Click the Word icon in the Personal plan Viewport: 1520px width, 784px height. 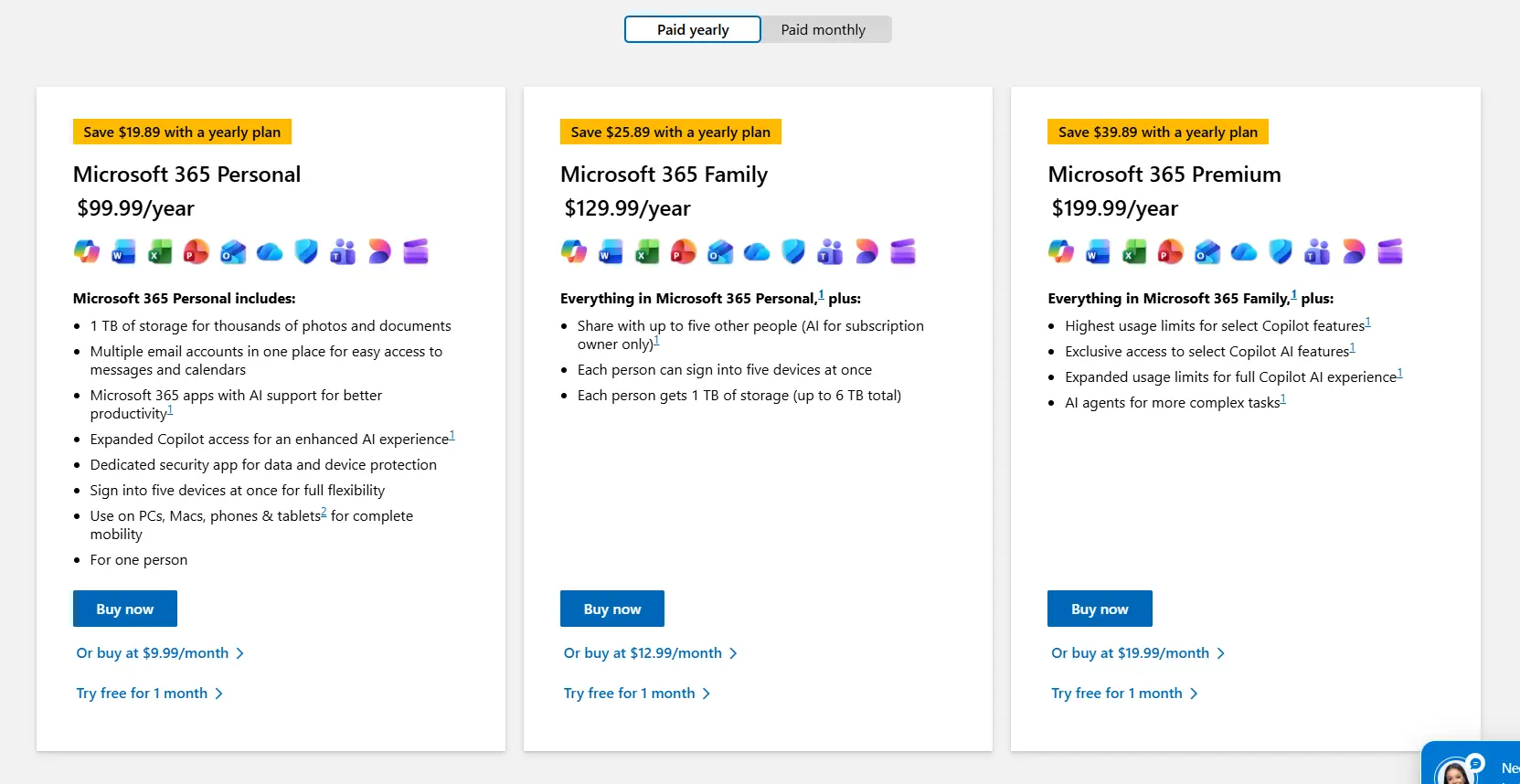pos(123,251)
